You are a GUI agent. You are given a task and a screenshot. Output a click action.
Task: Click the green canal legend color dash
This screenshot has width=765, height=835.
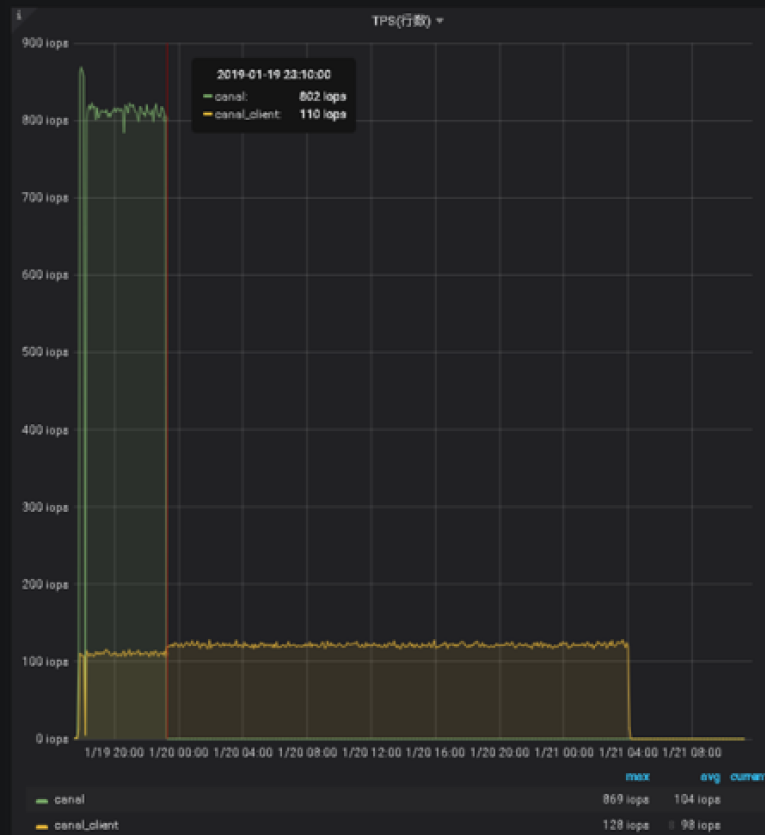[x=41, y=800]
